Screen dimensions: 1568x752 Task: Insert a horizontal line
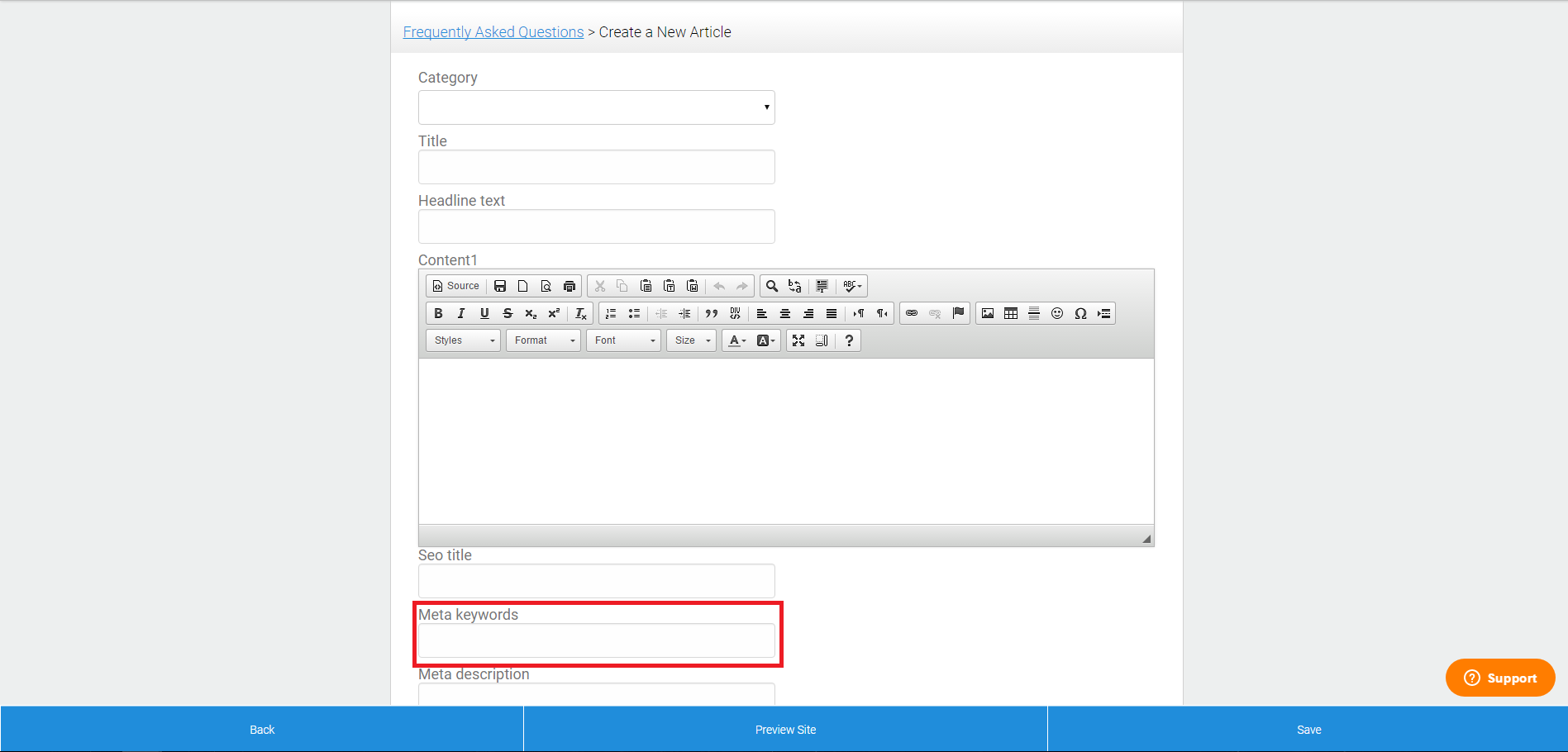coord(1034,313)
